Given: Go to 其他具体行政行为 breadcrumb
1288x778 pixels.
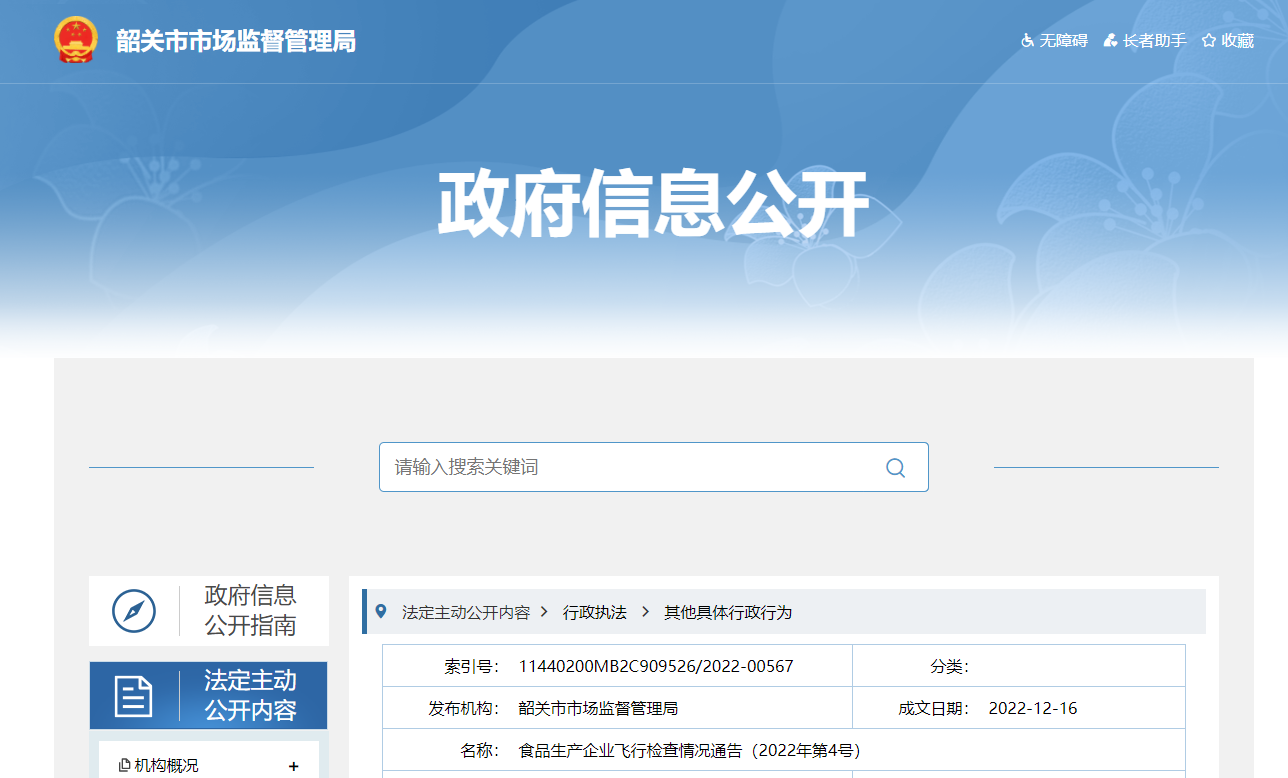Looking at the screenshot, I should [728, 612].
